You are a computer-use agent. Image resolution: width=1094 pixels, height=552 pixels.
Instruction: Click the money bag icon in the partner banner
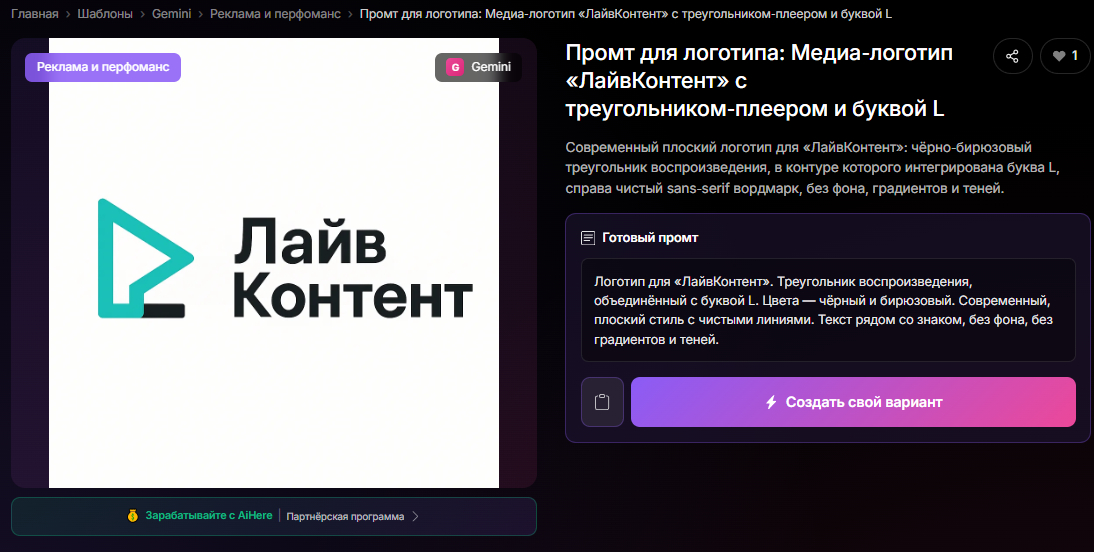[x=133, y=516]
